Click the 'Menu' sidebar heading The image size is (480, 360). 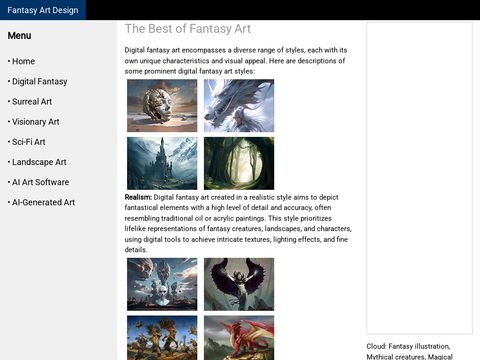19,36
